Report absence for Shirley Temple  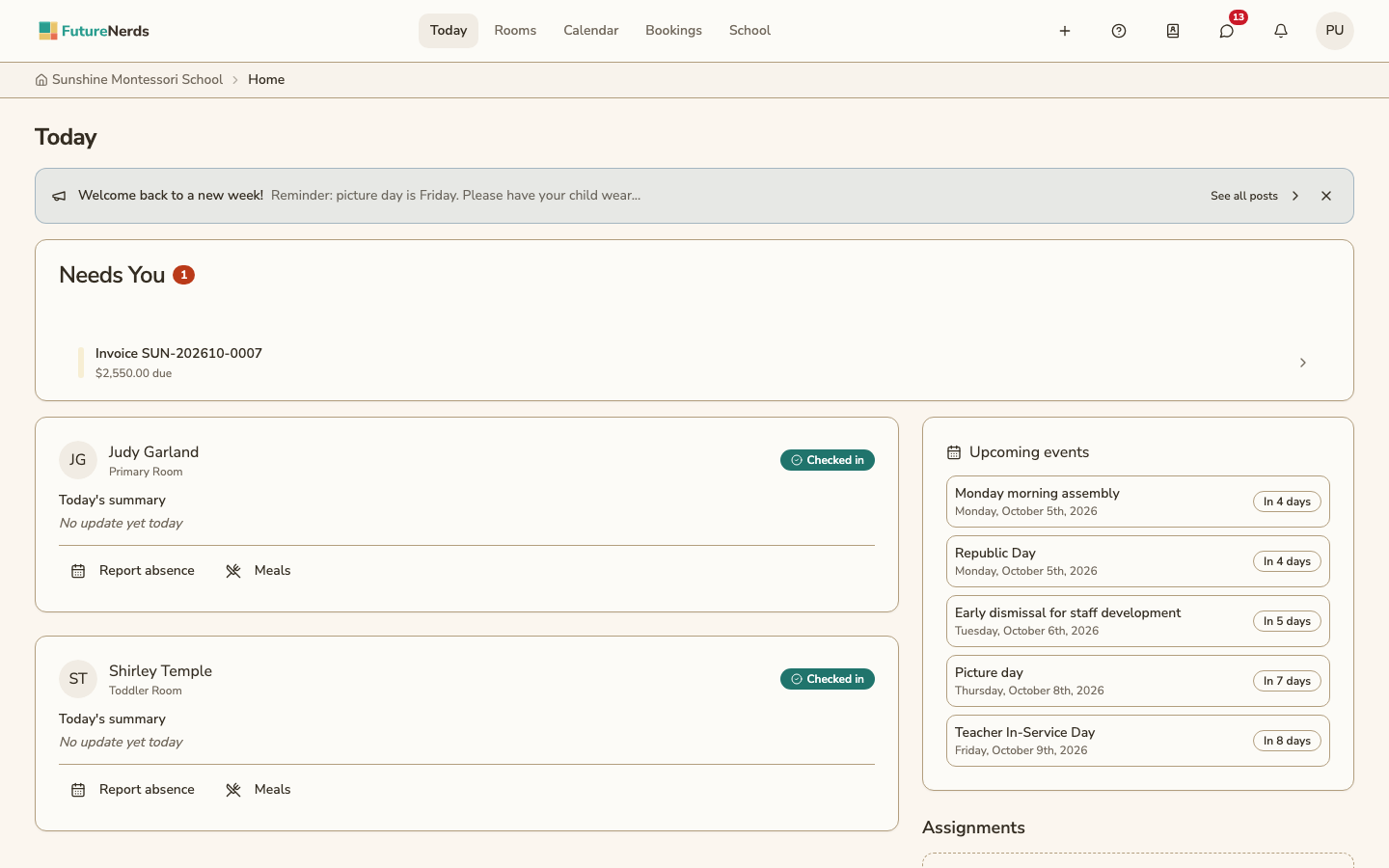(133, 790)
